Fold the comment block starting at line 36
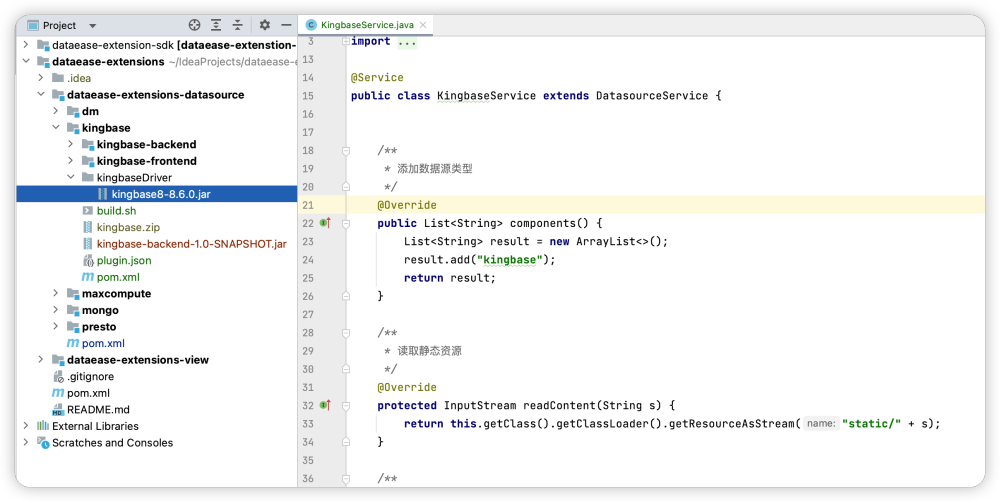This screenshot has width=1000, height=502. tap(346, 478)
